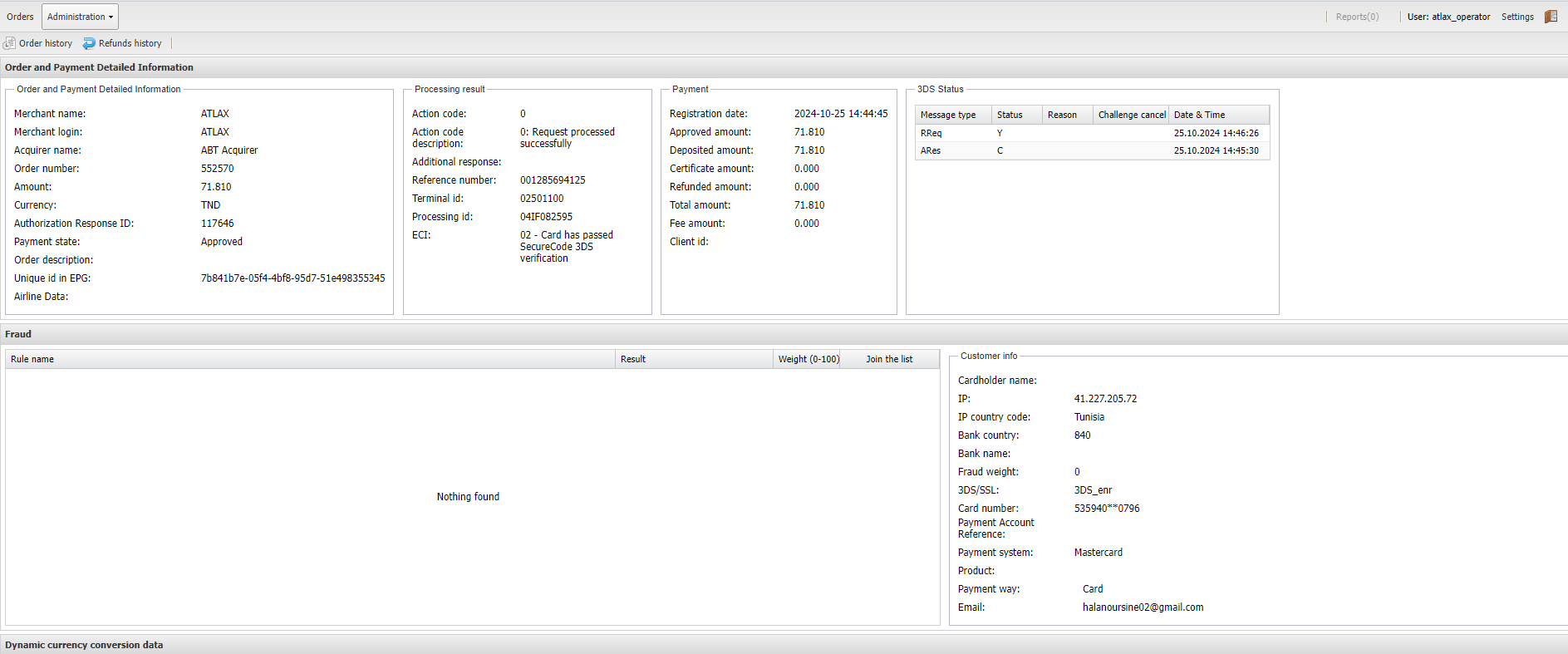Viewport: 1568px width, 654px height.
Task: Expand the Dynamic currency conversion data section
Action: pyautogui.click(x=84, y=645)
